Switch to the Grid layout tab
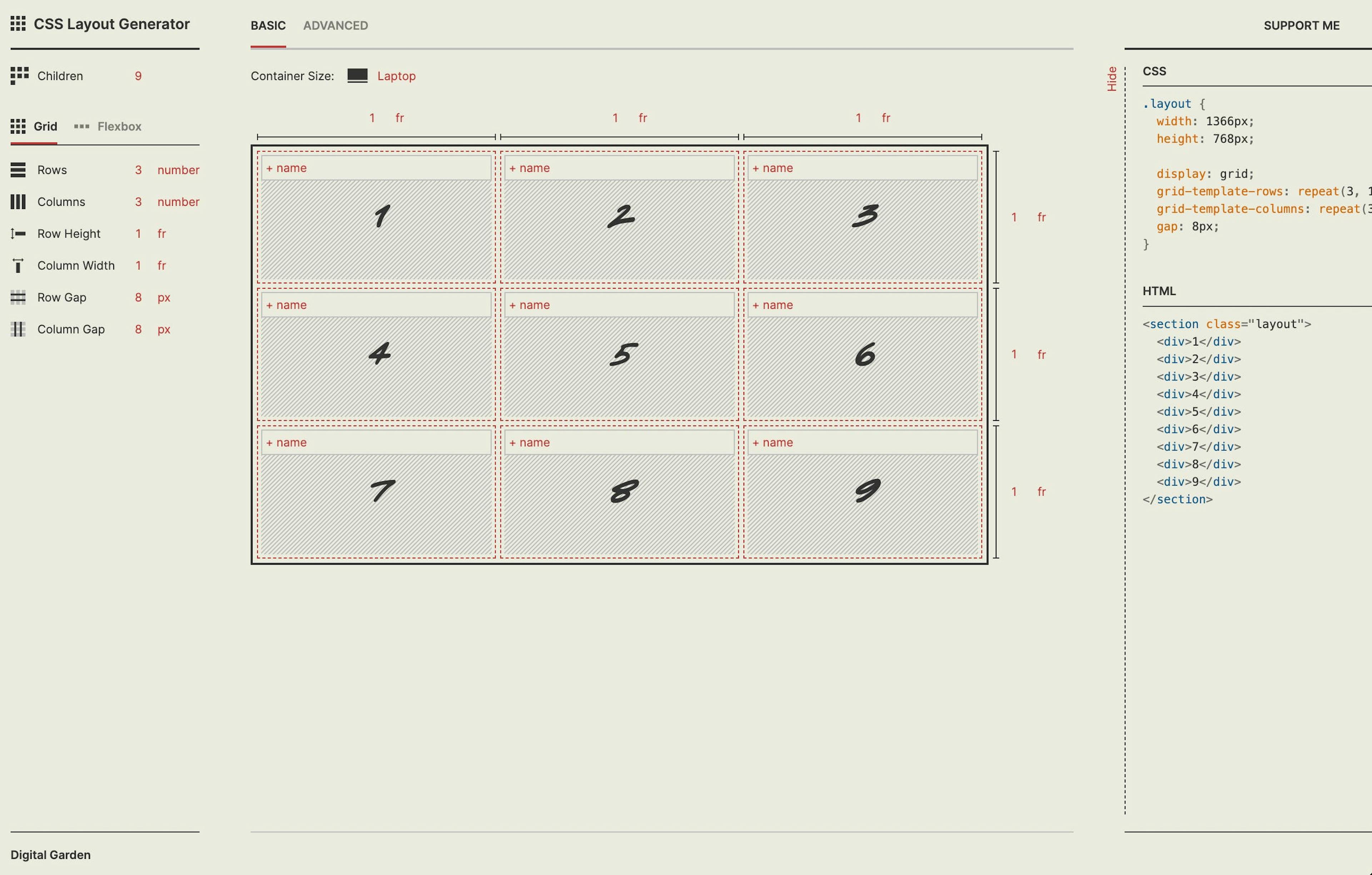 34,126
